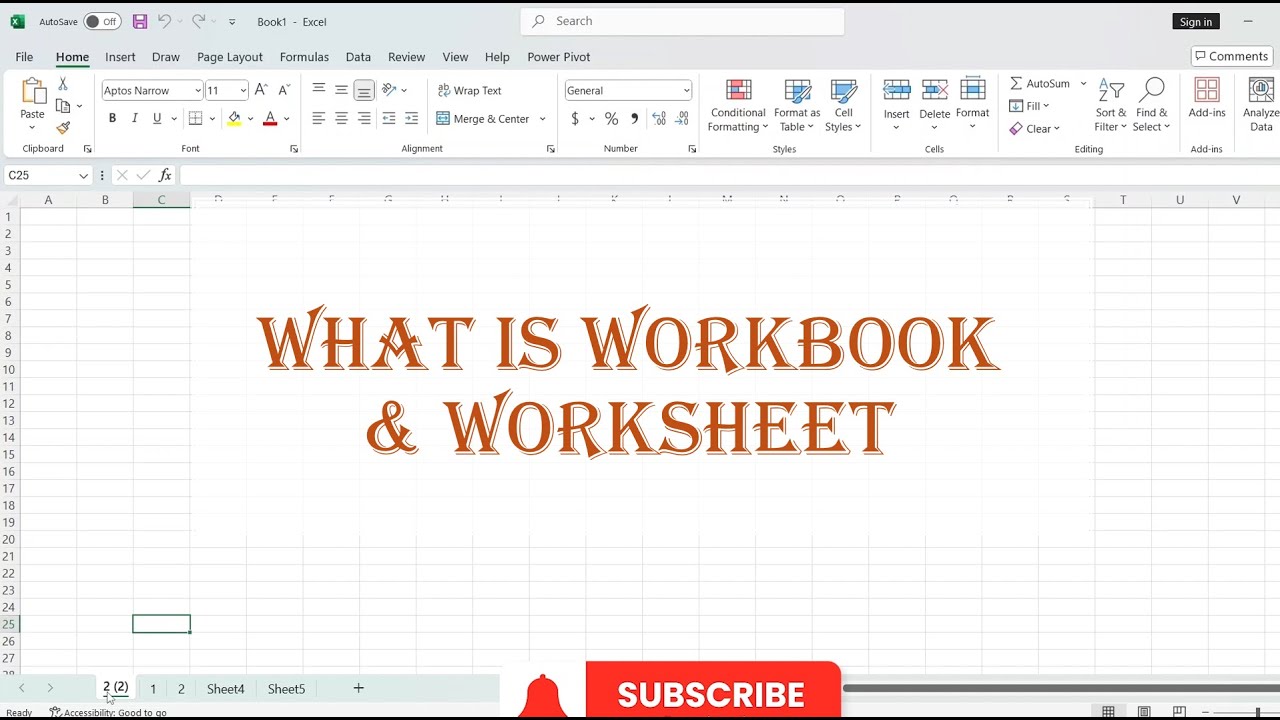1280x720 pixels.
Task: Select the Format Painter brush
Action: pos(63,128)
